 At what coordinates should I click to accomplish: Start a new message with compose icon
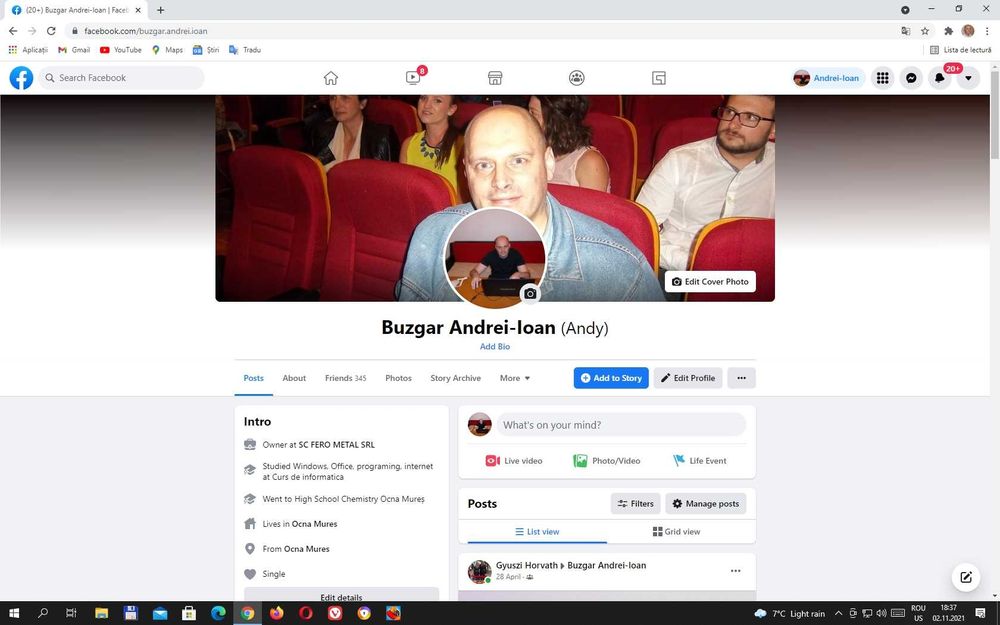(x=966, y=577)
